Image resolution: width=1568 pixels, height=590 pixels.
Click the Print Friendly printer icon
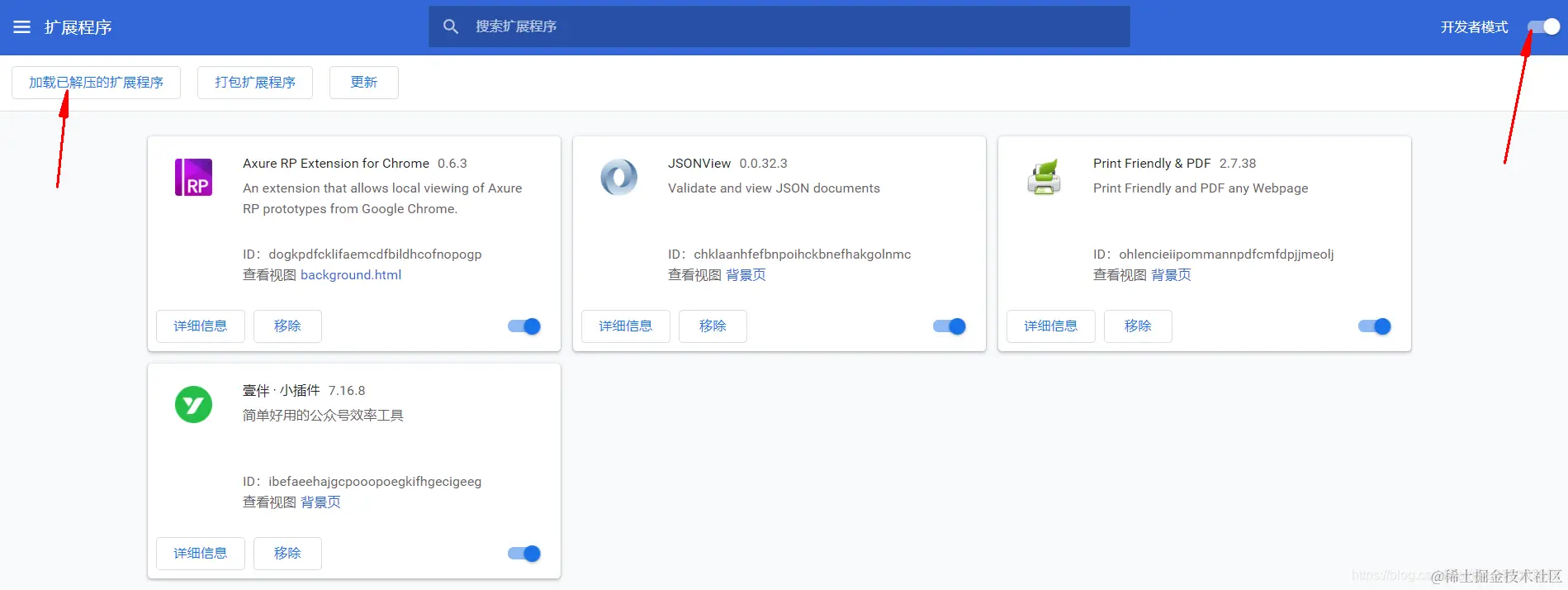tap(1044, 177)
